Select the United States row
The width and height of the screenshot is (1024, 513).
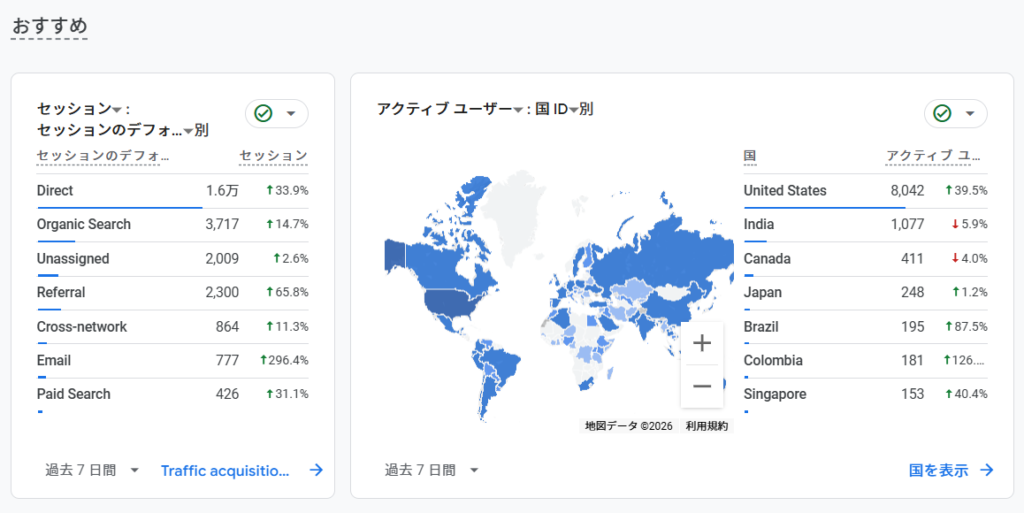point(865,191)
